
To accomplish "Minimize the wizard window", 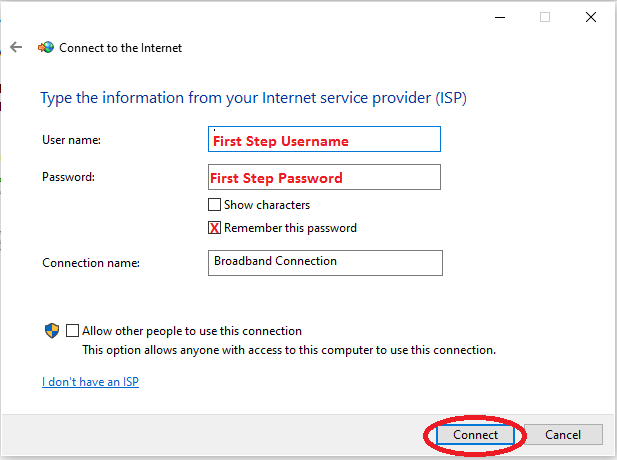I will (x=498, y=17).
